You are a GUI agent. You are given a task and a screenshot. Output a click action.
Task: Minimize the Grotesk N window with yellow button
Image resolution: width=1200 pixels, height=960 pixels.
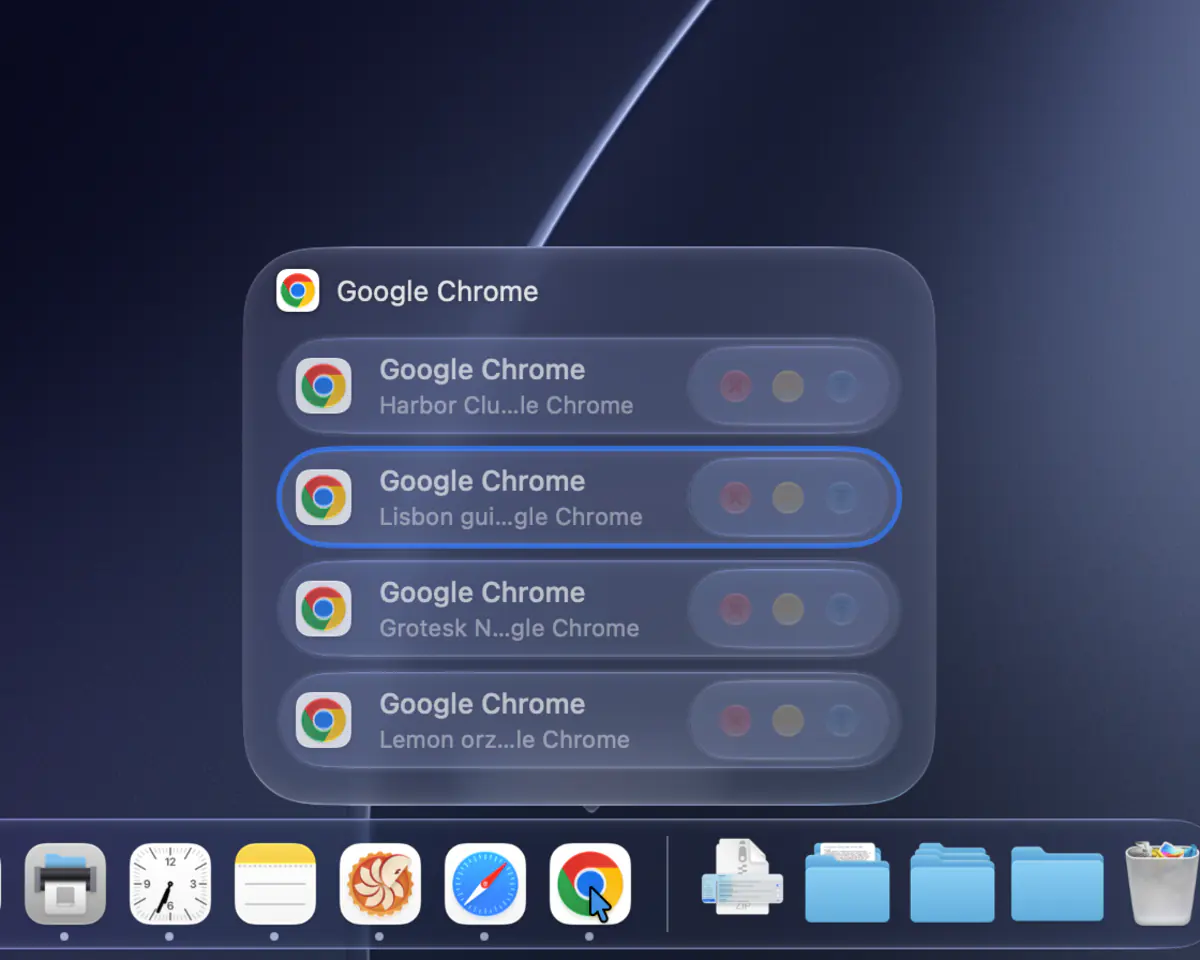pos(788,609)
